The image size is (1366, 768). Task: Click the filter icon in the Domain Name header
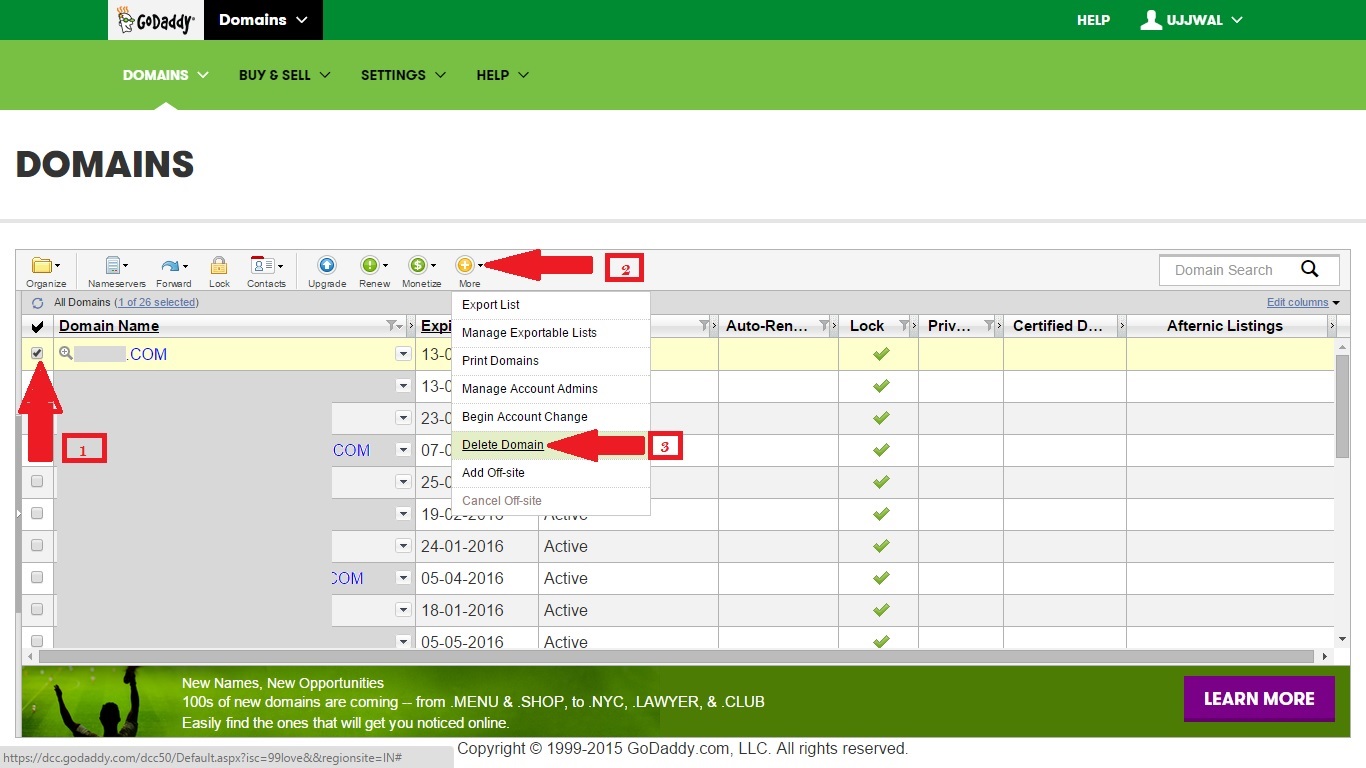391,326
